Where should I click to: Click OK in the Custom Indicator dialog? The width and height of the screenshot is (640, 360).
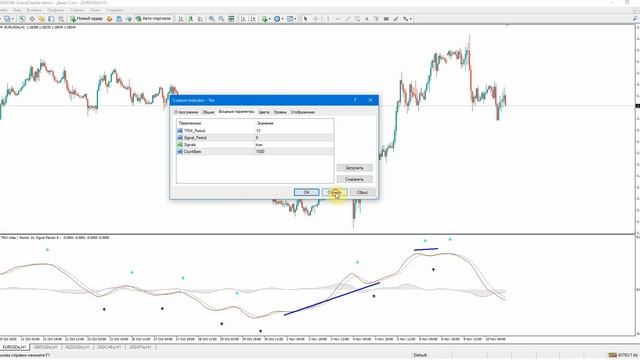coord(307,192)
